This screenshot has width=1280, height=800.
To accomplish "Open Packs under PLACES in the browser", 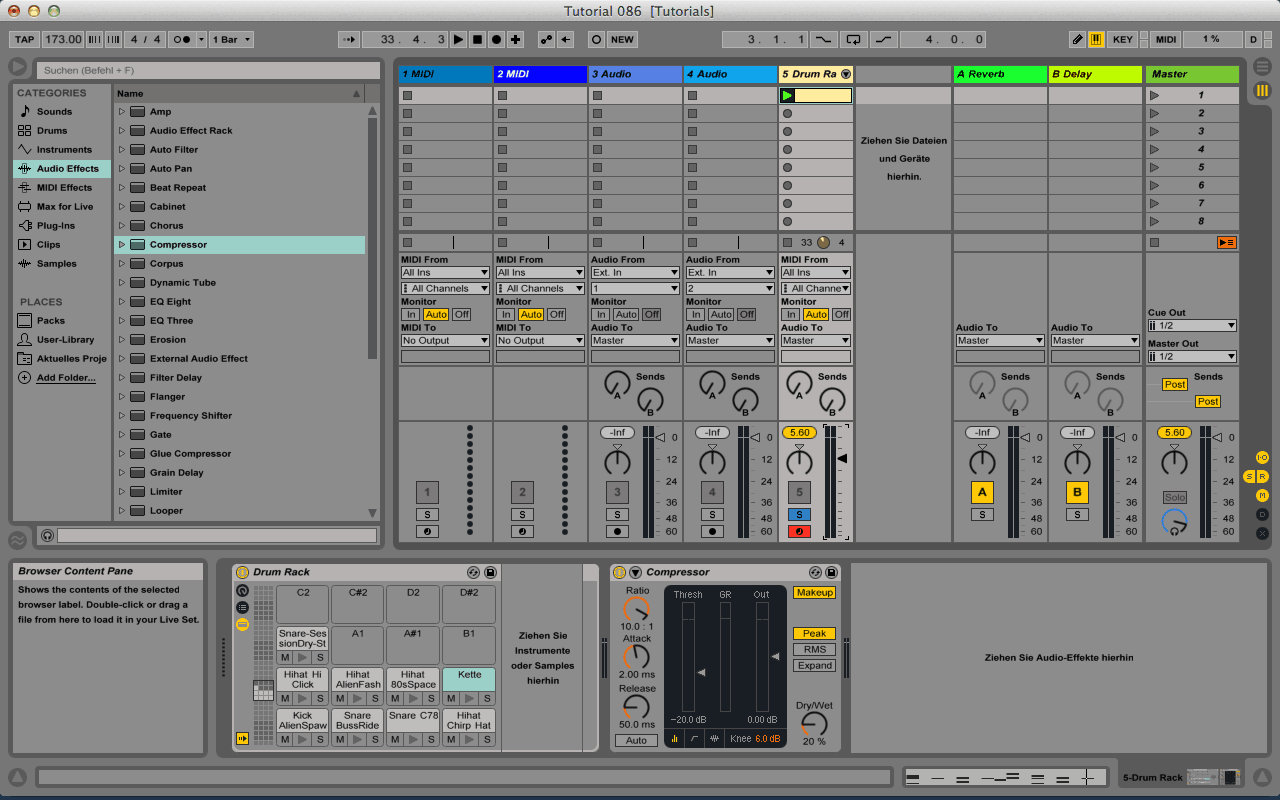I will pyautogui.click(x=52, y=322).
